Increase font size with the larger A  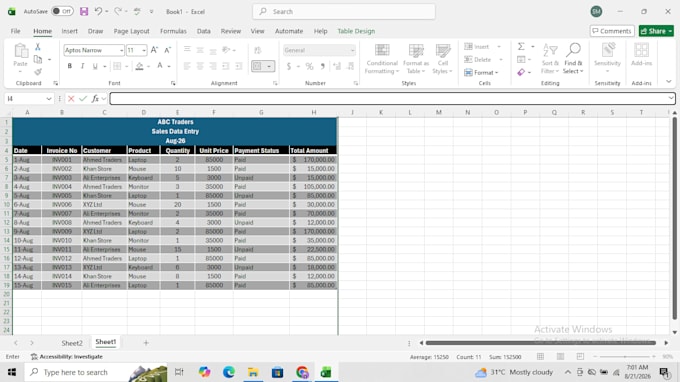click(x=154, y=50)
